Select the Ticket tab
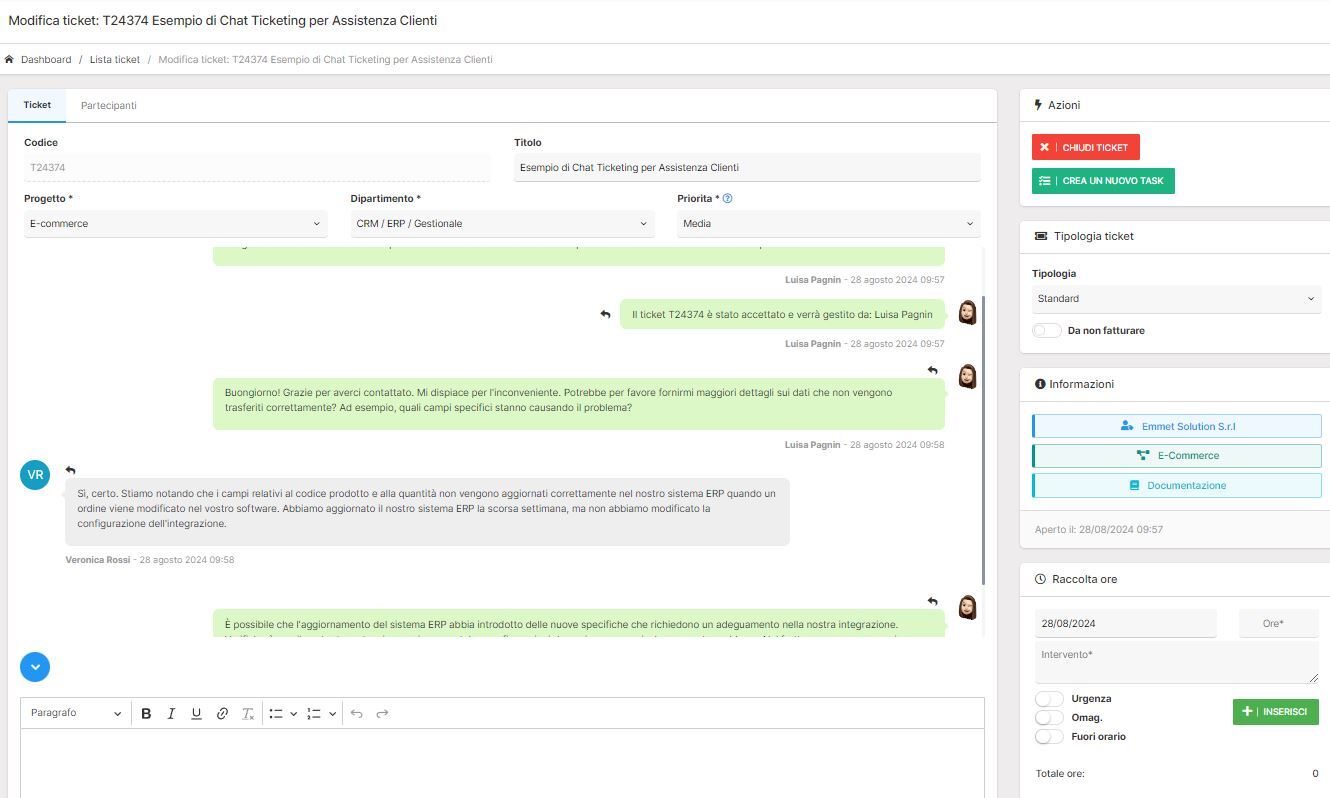 37,104
